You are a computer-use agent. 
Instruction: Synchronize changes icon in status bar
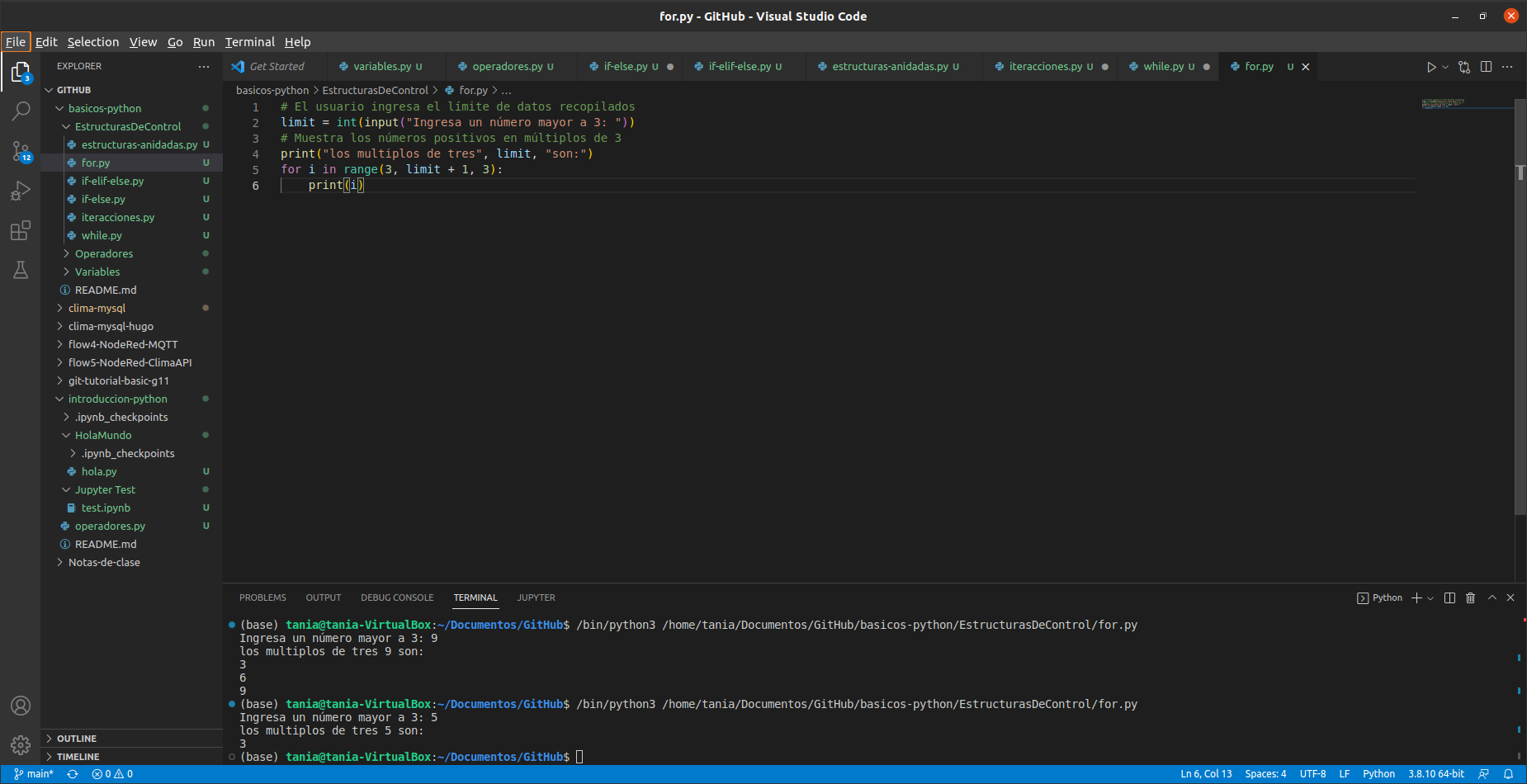[x=73, y=774]
